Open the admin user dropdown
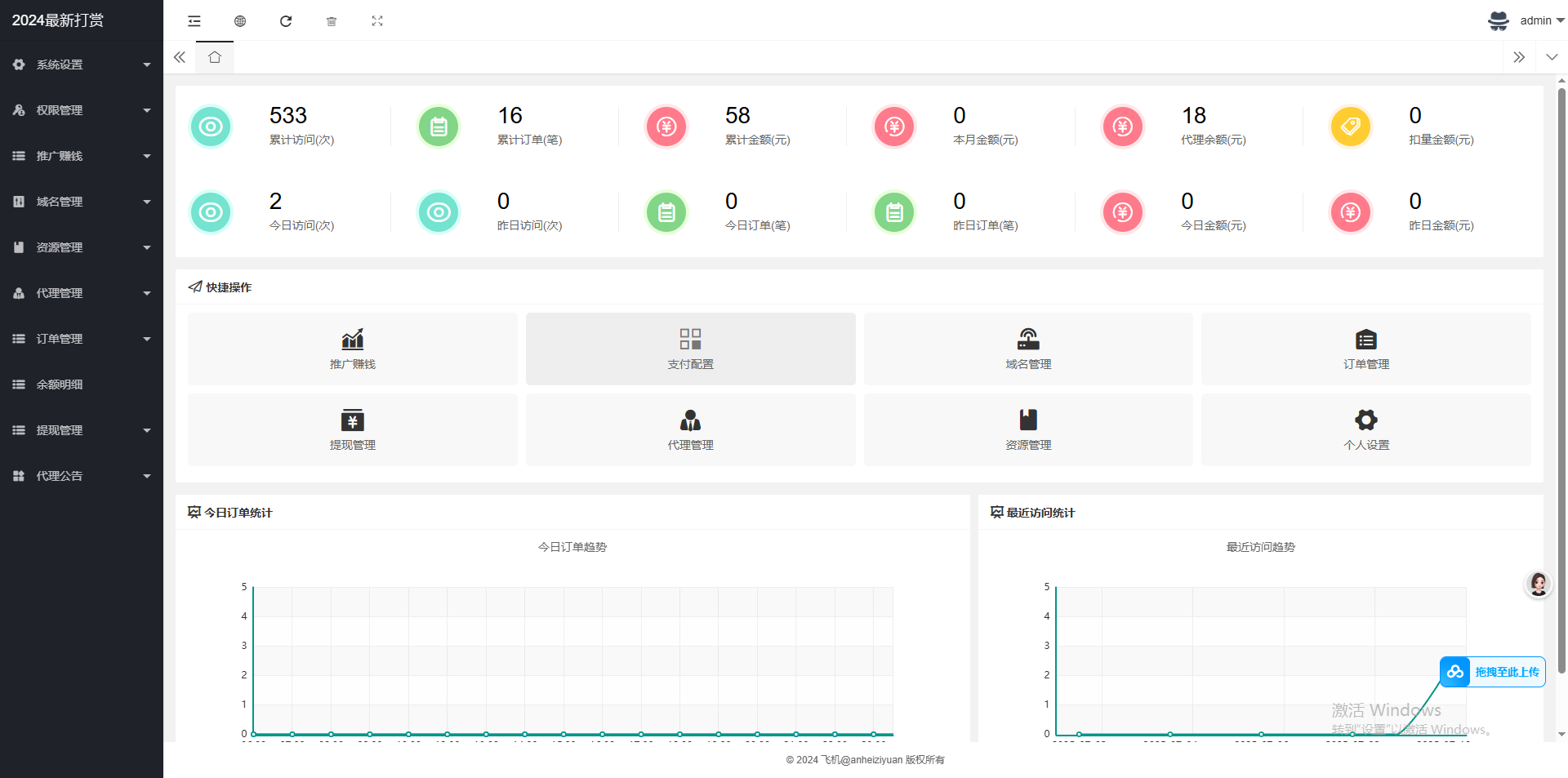This screenshot has height=778, width=1568. [1526, 21]
